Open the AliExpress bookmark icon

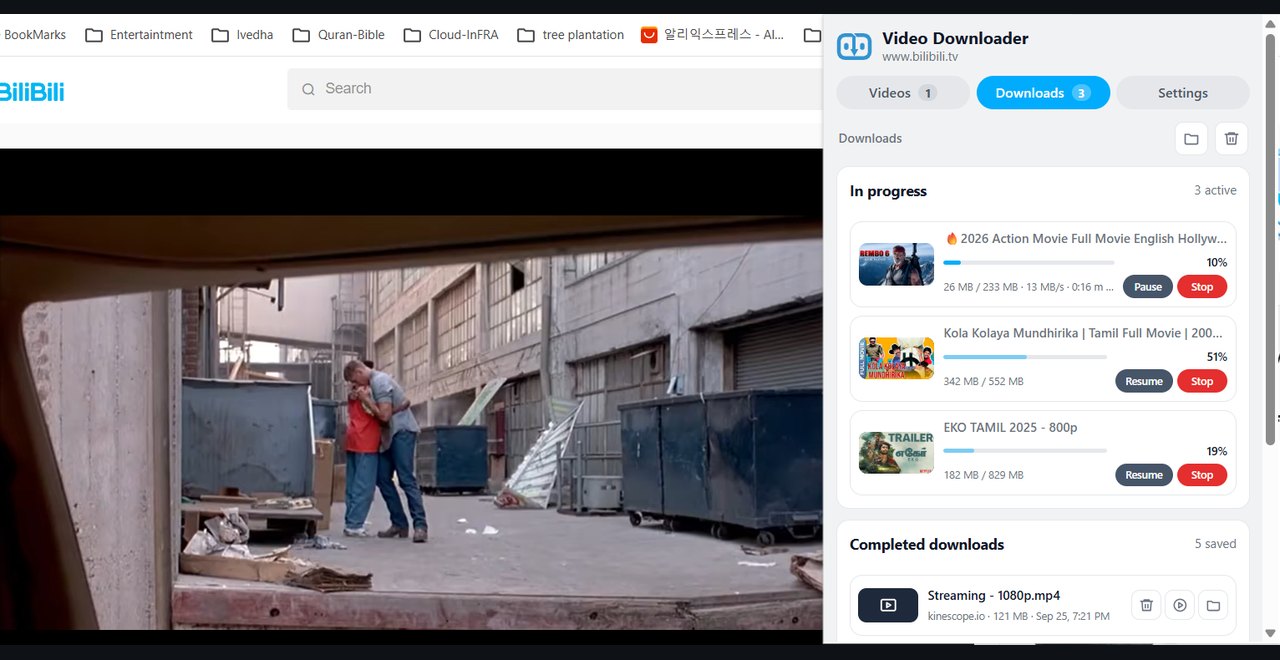point(649,35)
